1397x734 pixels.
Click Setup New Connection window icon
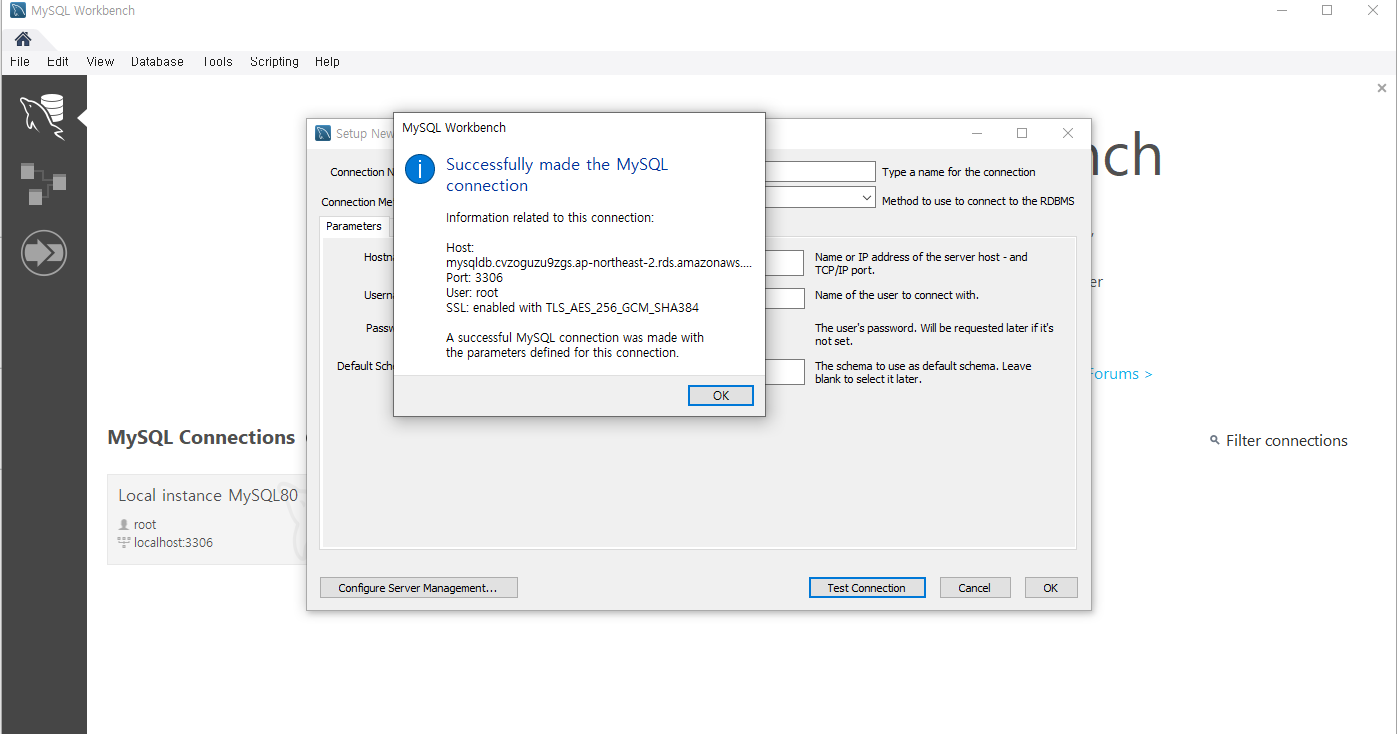pos(323,133)
